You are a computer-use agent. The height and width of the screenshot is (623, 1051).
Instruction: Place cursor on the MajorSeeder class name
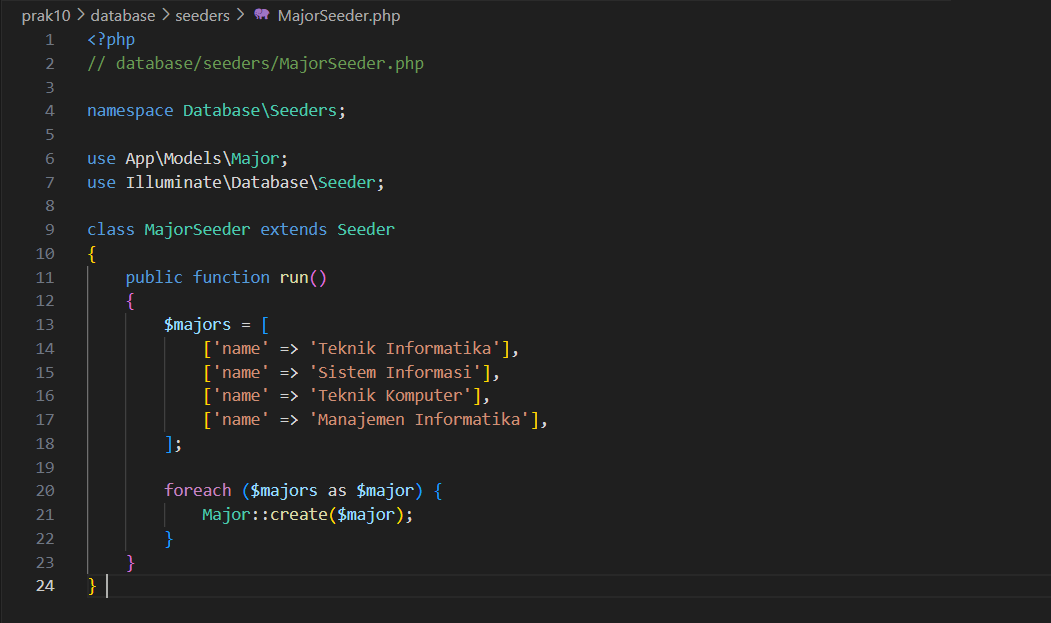point(197,229)
